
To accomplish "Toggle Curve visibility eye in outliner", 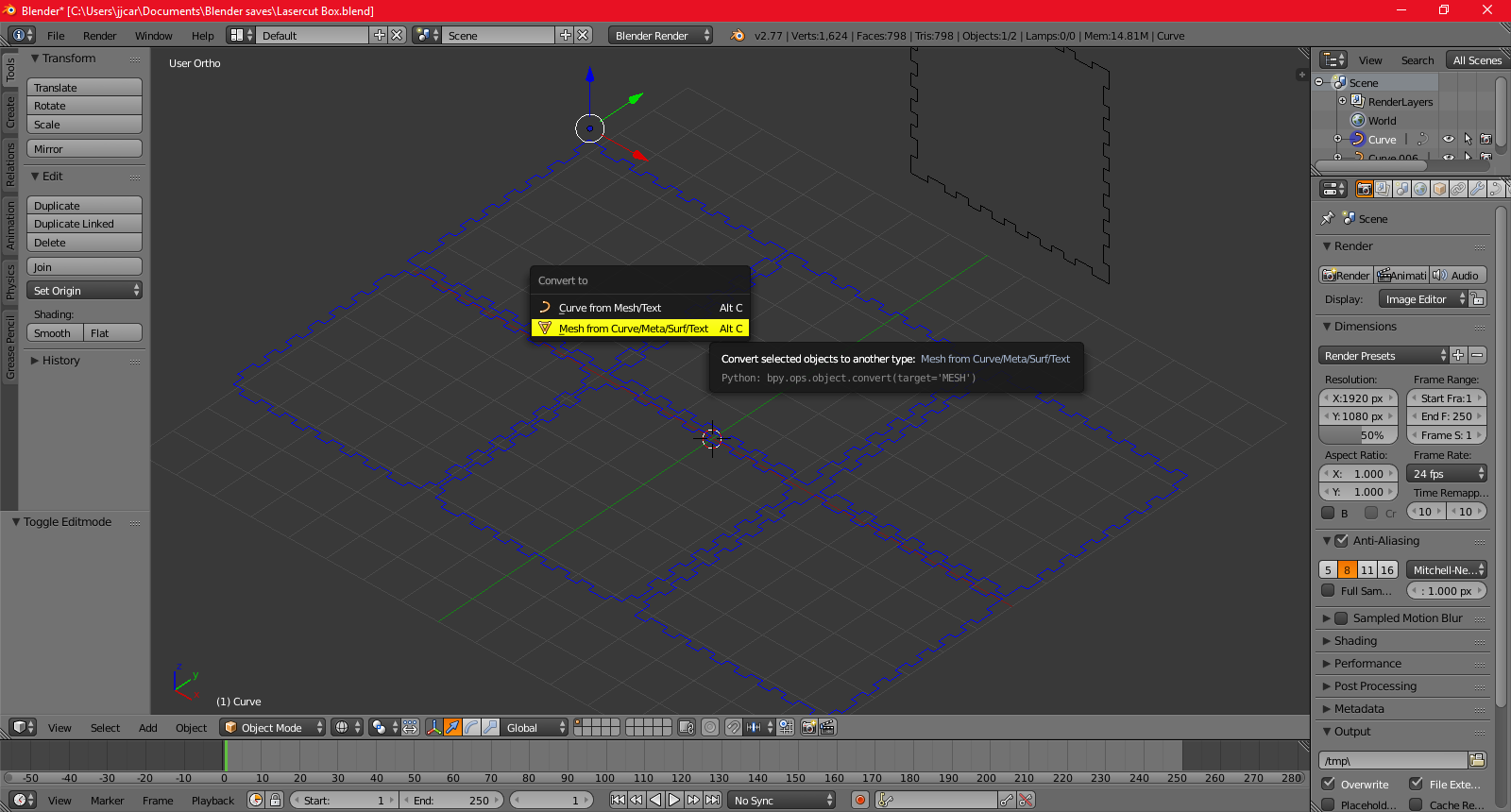I will (x=1448, y=139).
